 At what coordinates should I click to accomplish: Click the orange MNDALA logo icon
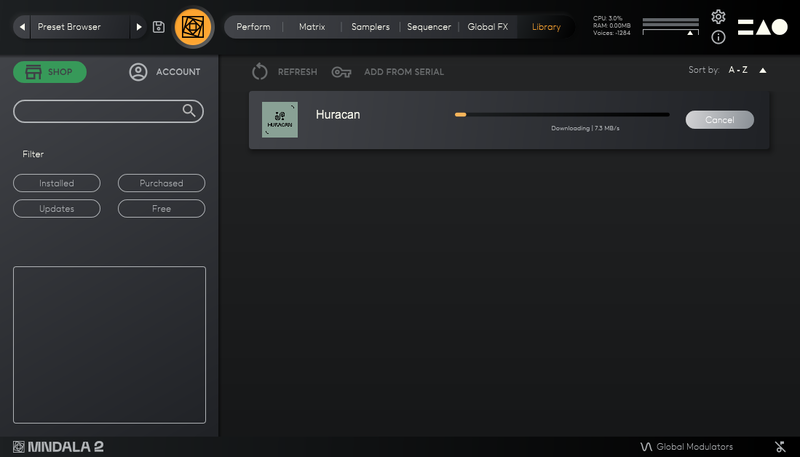[x=192, y=27]
